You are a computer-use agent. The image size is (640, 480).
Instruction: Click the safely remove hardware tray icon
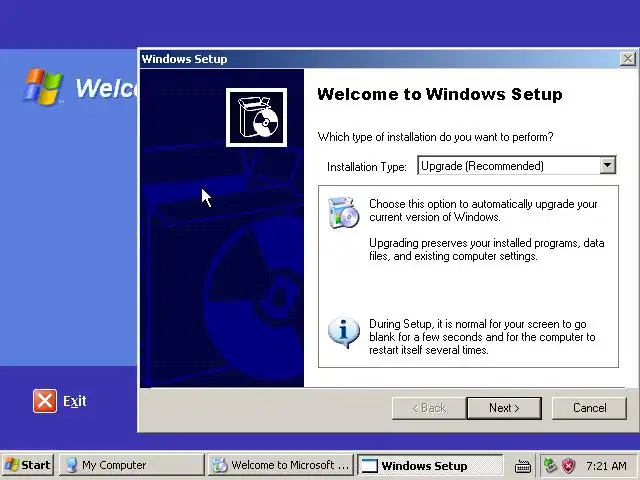550,465
